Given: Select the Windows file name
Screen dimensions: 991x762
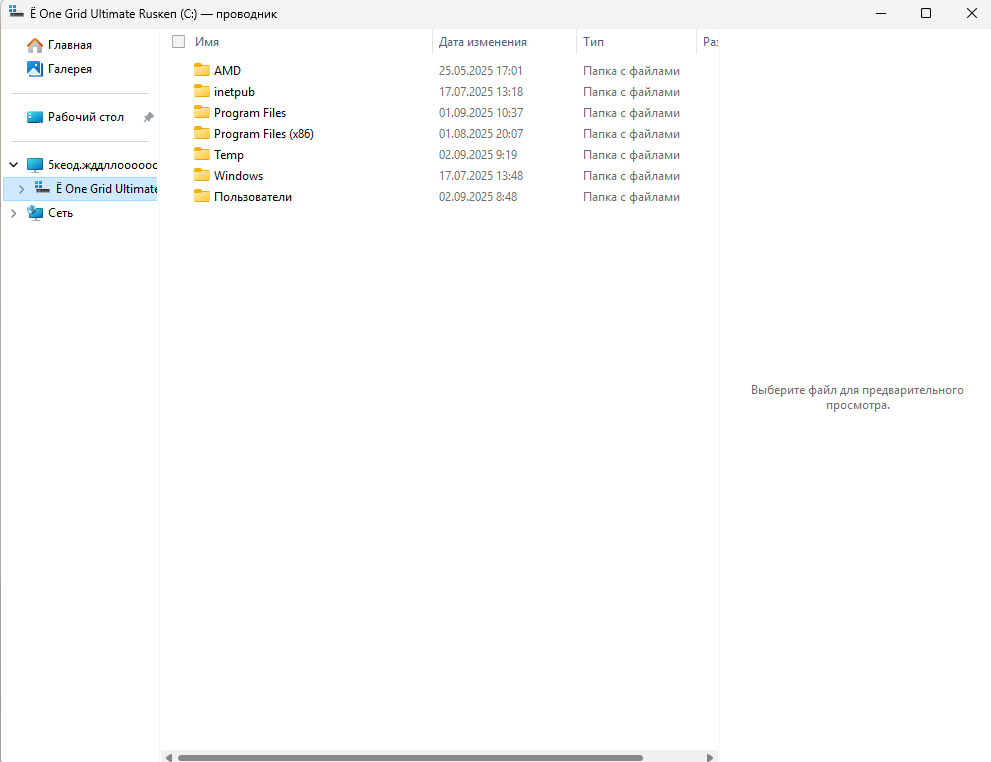Looking at the screenshot, I should [238, 176].
